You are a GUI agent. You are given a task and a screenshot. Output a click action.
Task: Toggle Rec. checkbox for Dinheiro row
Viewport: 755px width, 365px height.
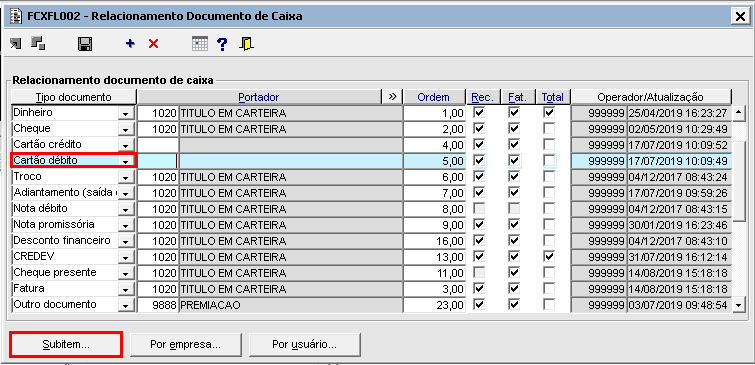point(479,113)
